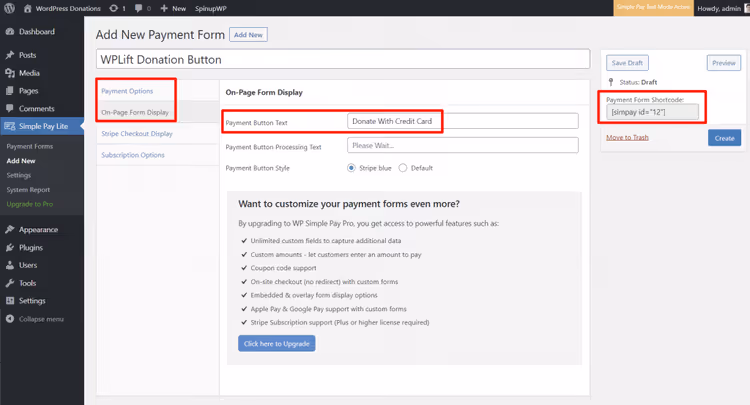
Task: Open System Report submenu item
Action: tap(28, 190)
